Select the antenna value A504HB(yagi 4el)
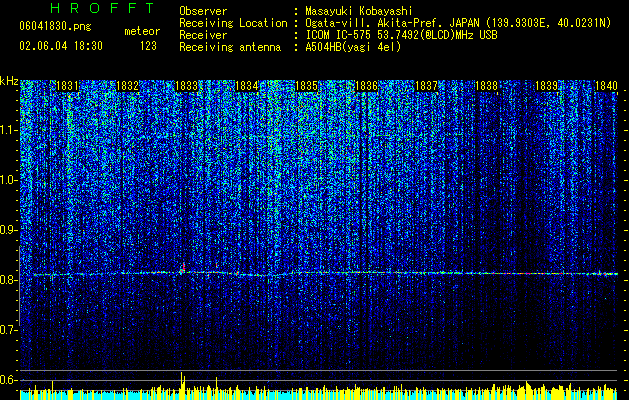Screen dimensions: 629x400 (x=353, y=47)
